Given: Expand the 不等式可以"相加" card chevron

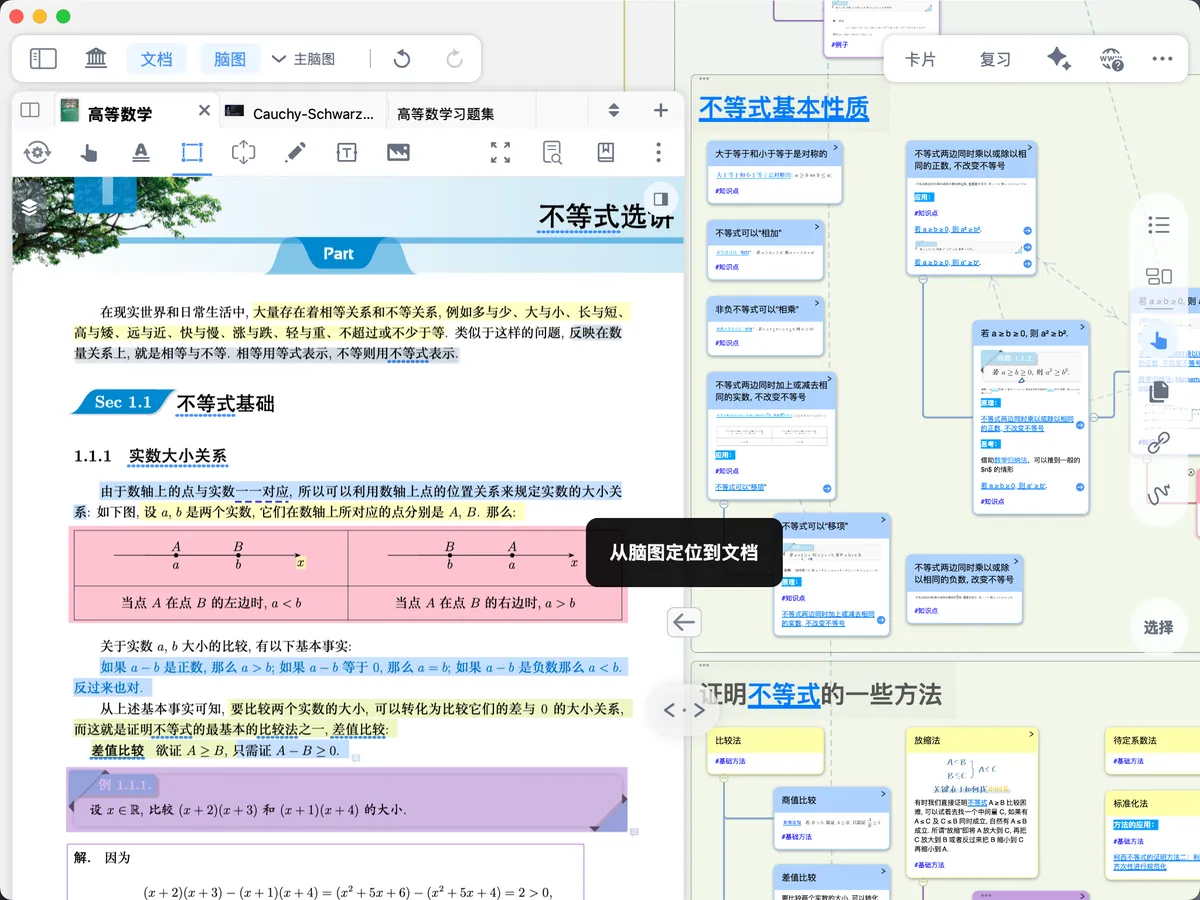Looking at the screenshot, I should click(816, 226).
